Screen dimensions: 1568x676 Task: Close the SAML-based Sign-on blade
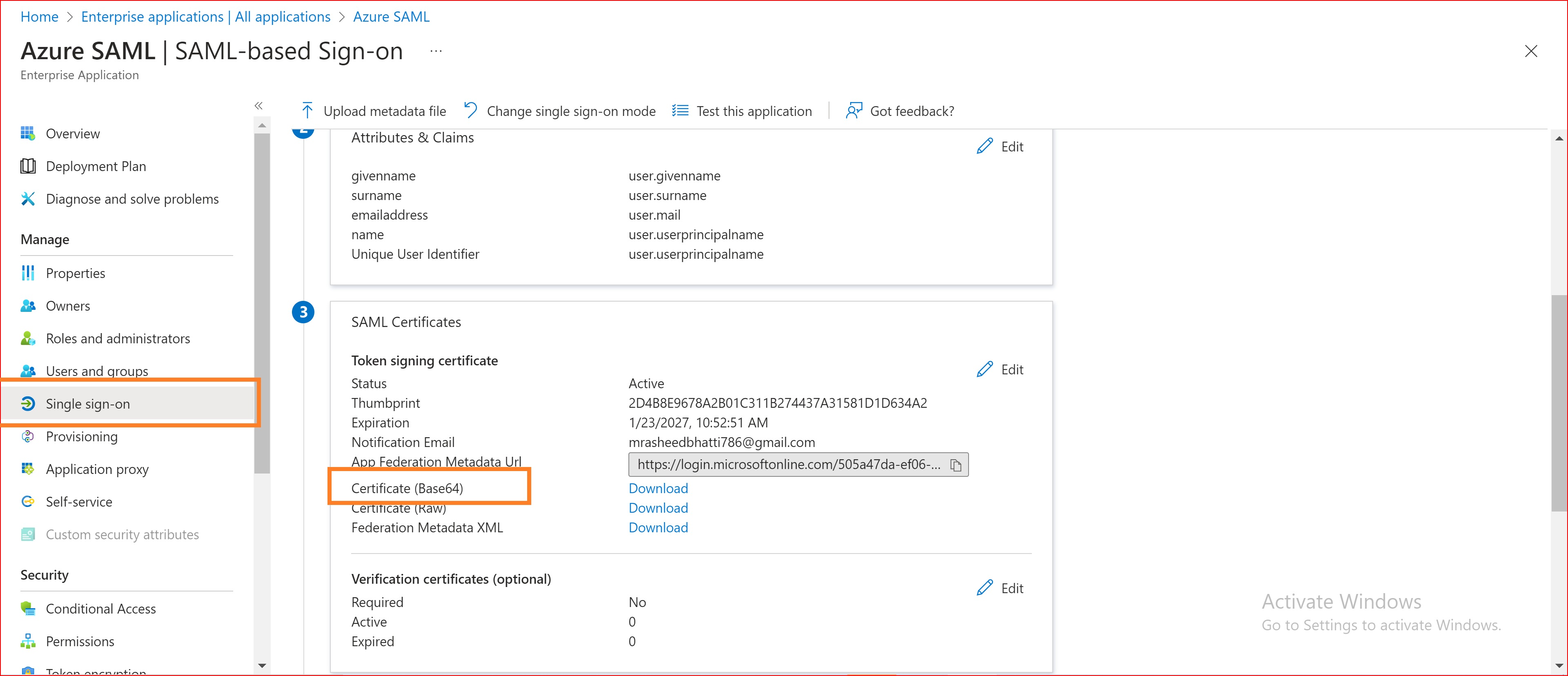point(1531,51)
